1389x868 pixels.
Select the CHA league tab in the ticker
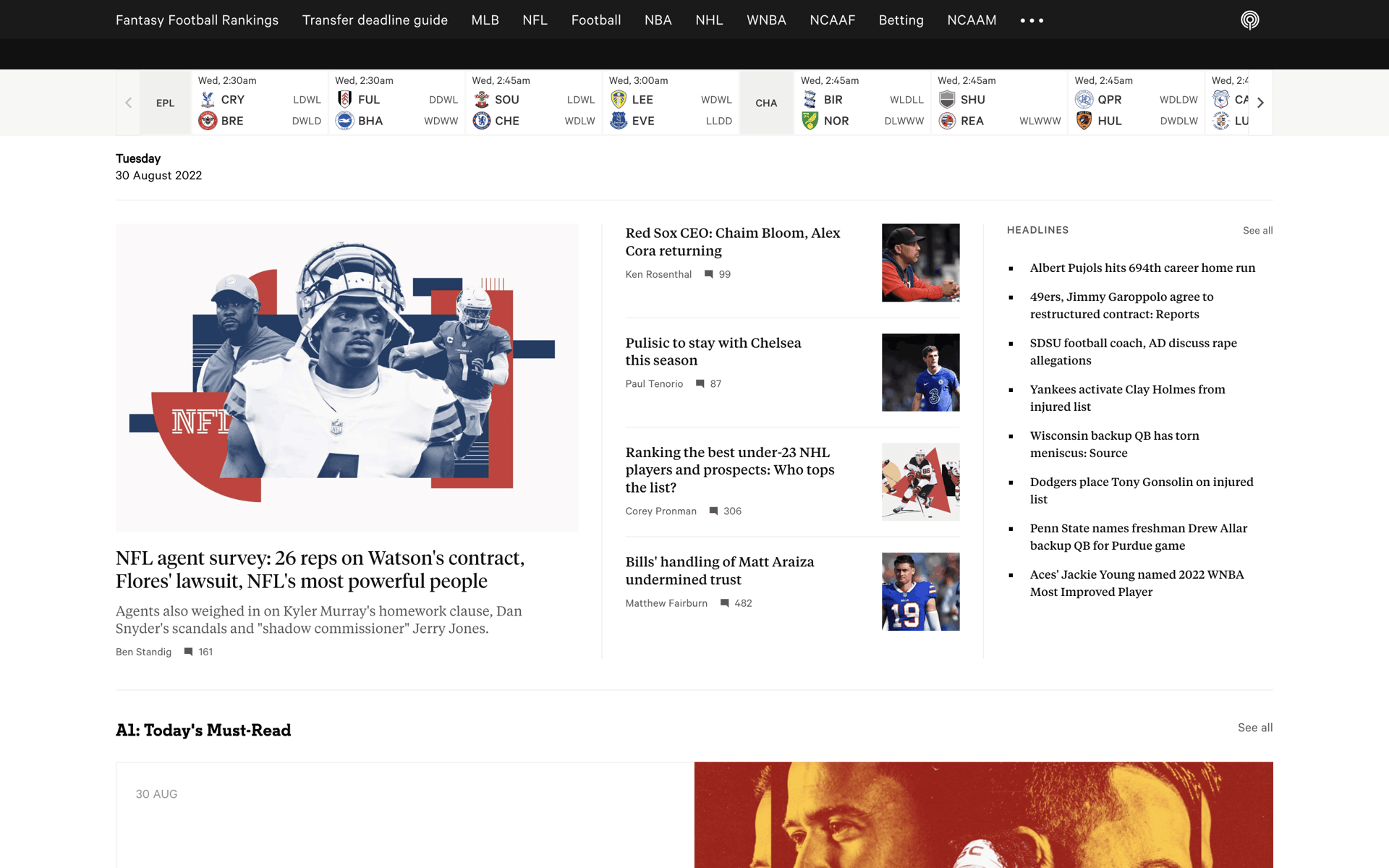[766, 103]
